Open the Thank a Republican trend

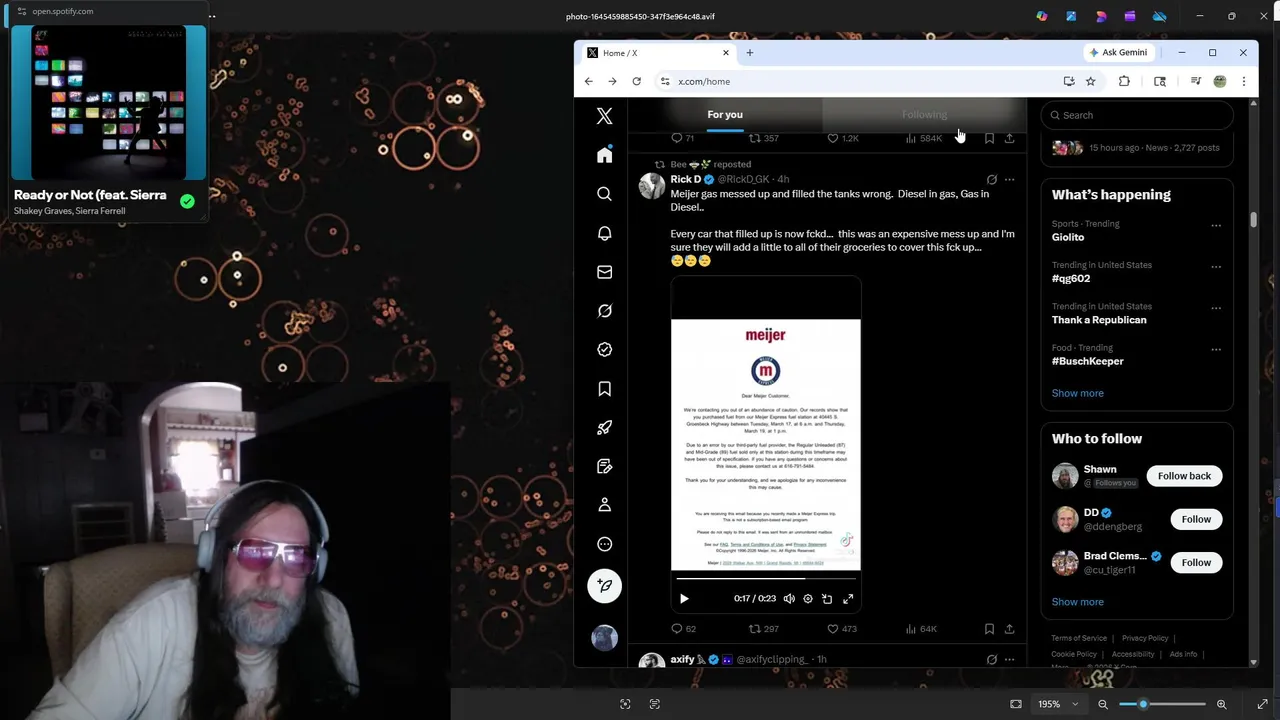1099,320
